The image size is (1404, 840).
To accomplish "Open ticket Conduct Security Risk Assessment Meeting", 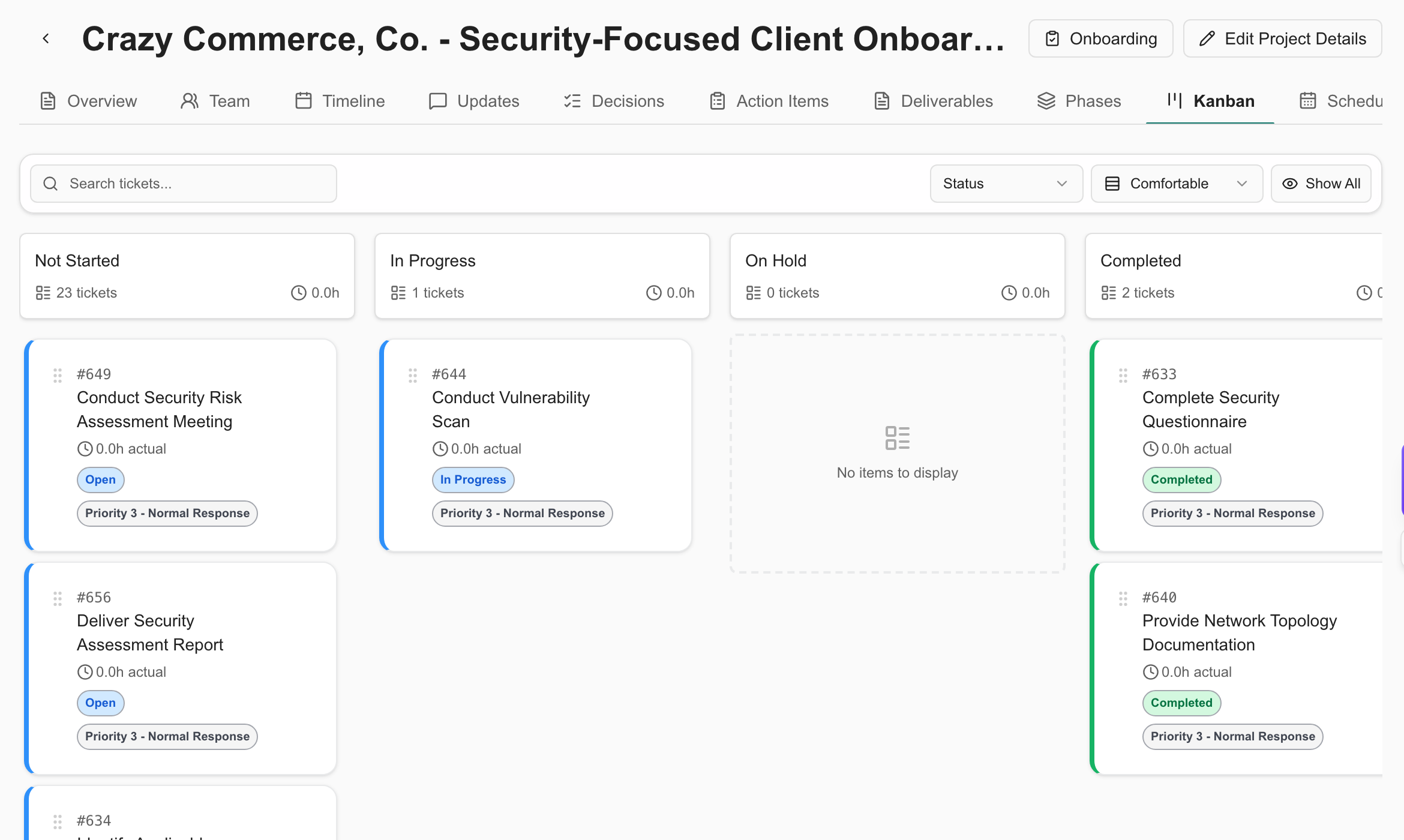I will [160, 409].
